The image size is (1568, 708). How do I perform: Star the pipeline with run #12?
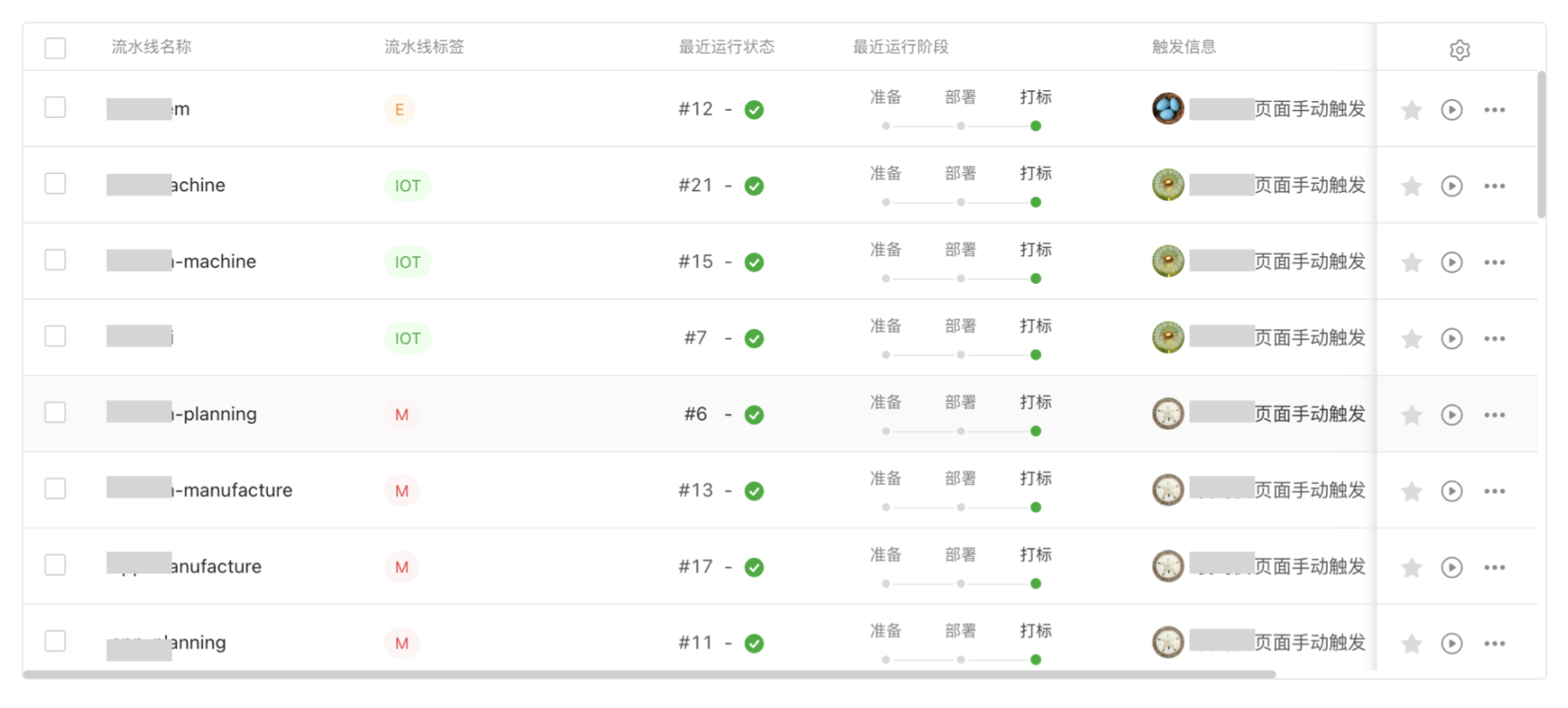pos(1412,110)
